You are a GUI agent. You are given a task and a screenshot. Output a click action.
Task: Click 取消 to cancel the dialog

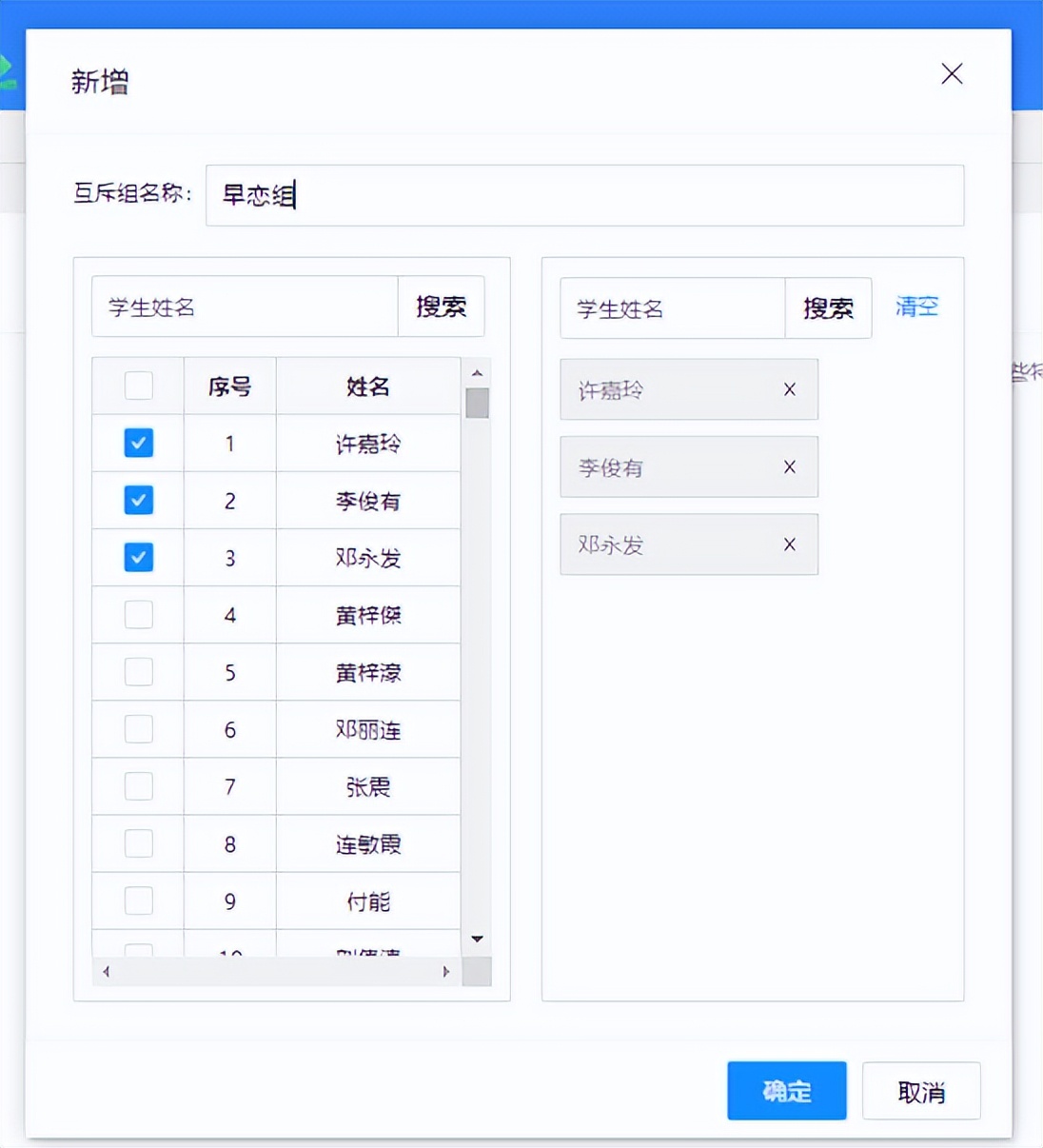point(920,1091)
